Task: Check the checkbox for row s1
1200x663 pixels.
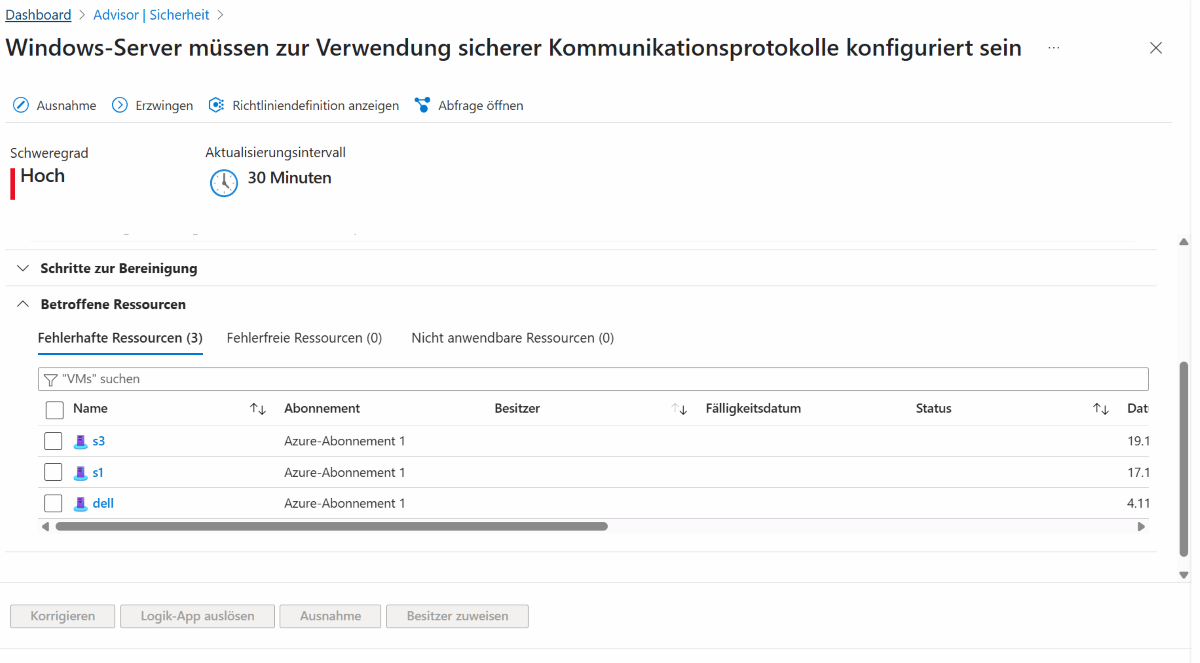Action: (53, 471)
